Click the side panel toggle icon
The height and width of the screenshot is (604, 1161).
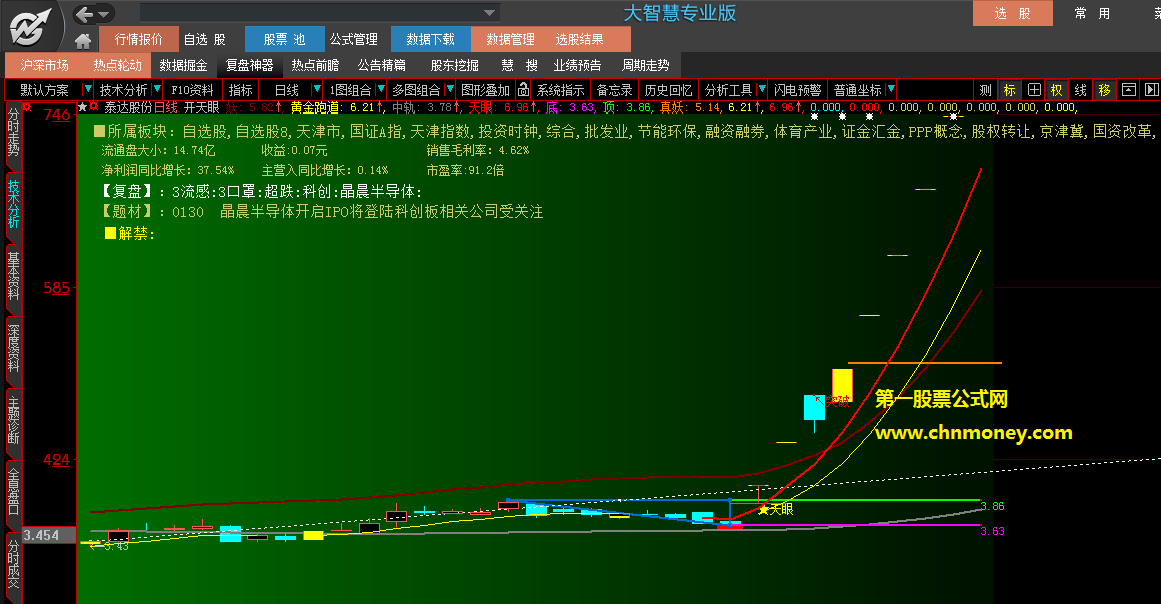pos(1151,90)
